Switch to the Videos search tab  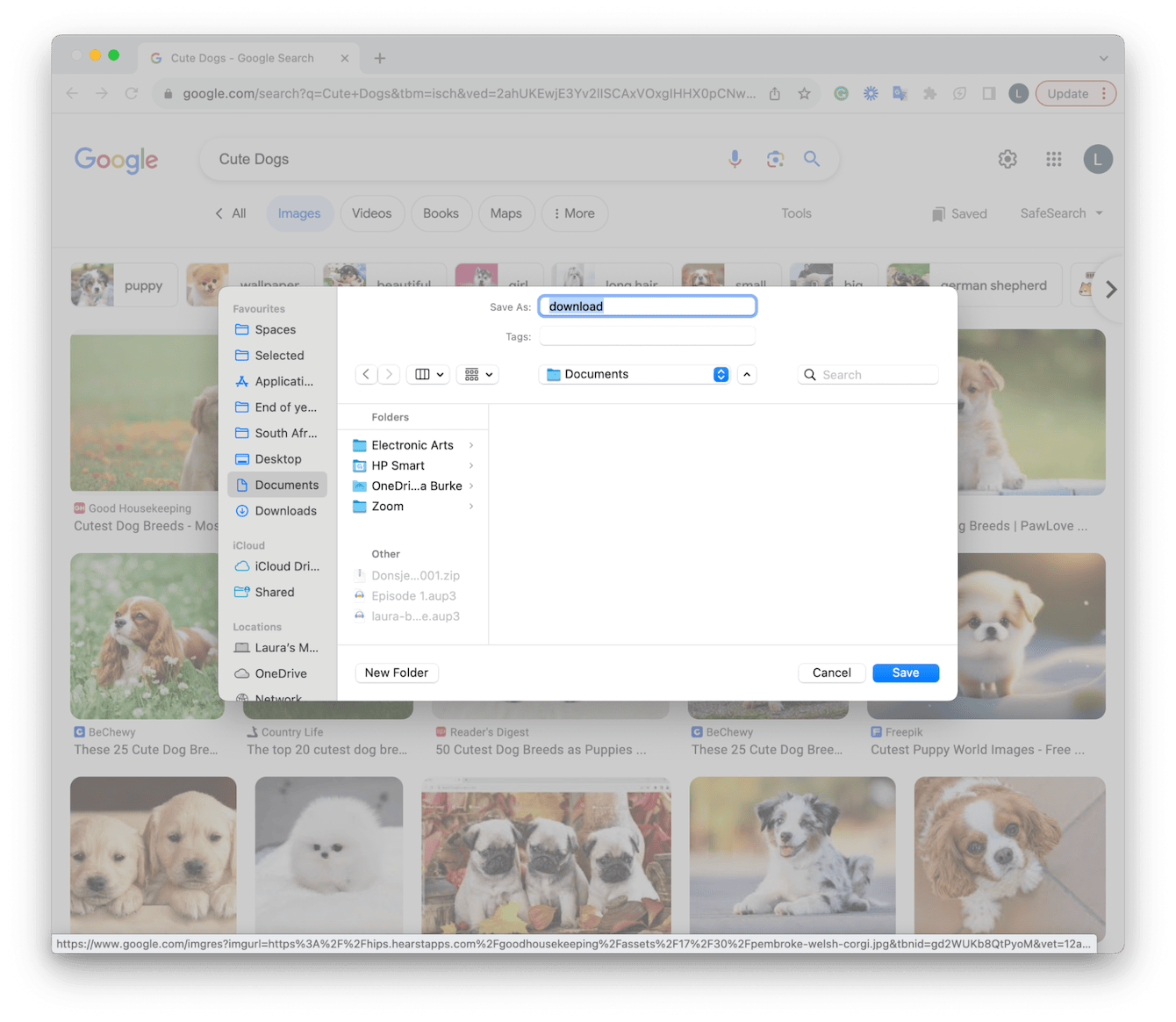tap(372, 213)
